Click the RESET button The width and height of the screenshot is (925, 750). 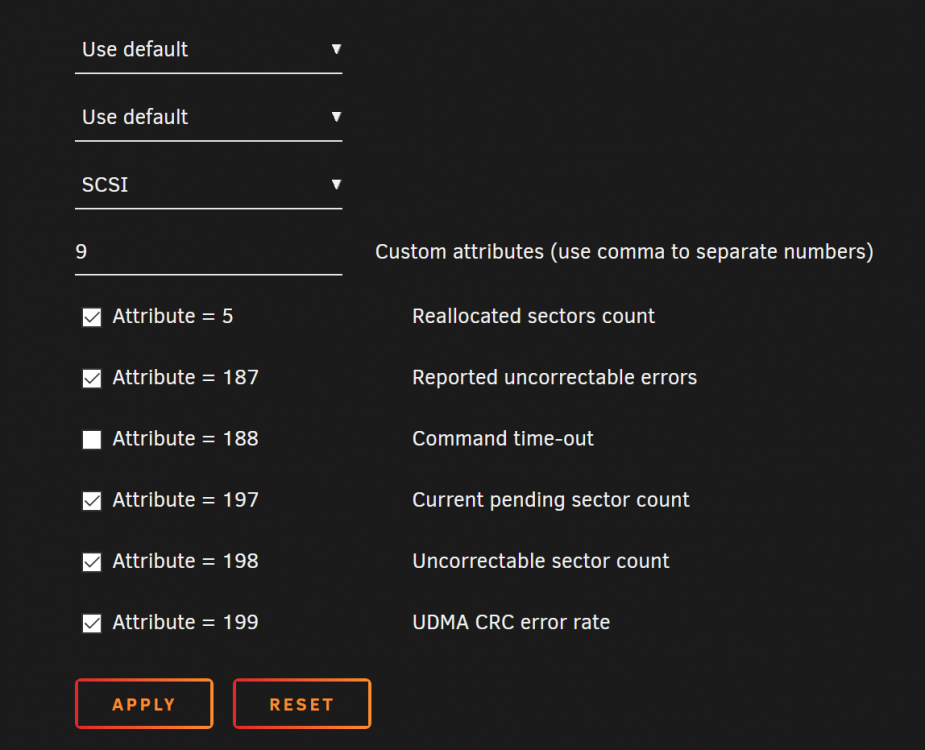point(302,704)
